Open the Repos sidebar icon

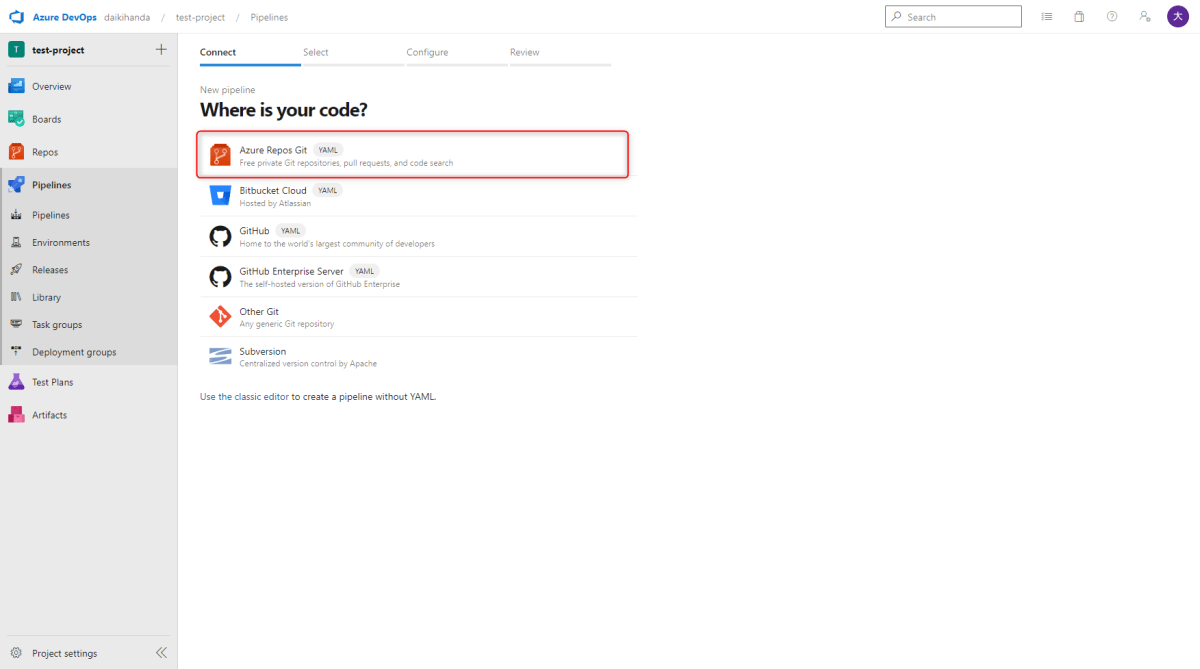[16, 152]
